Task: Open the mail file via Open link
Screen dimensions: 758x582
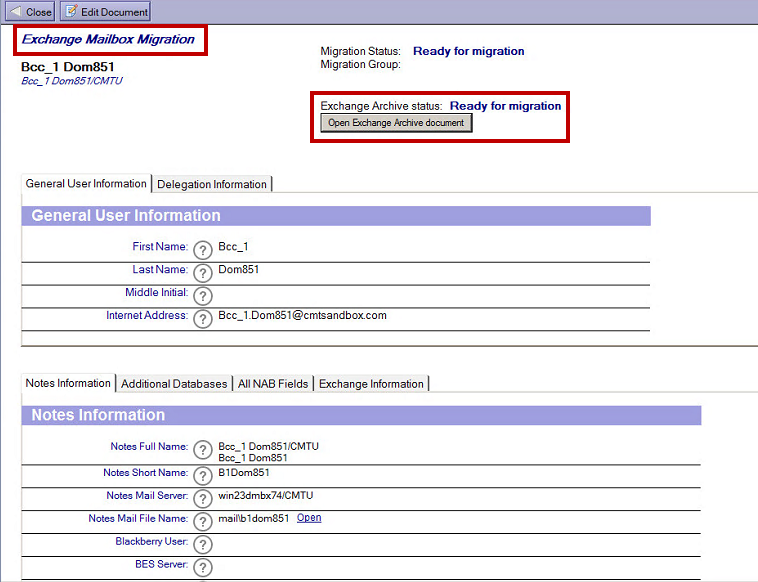Action: pyautogui.click(x=309, y=518)
